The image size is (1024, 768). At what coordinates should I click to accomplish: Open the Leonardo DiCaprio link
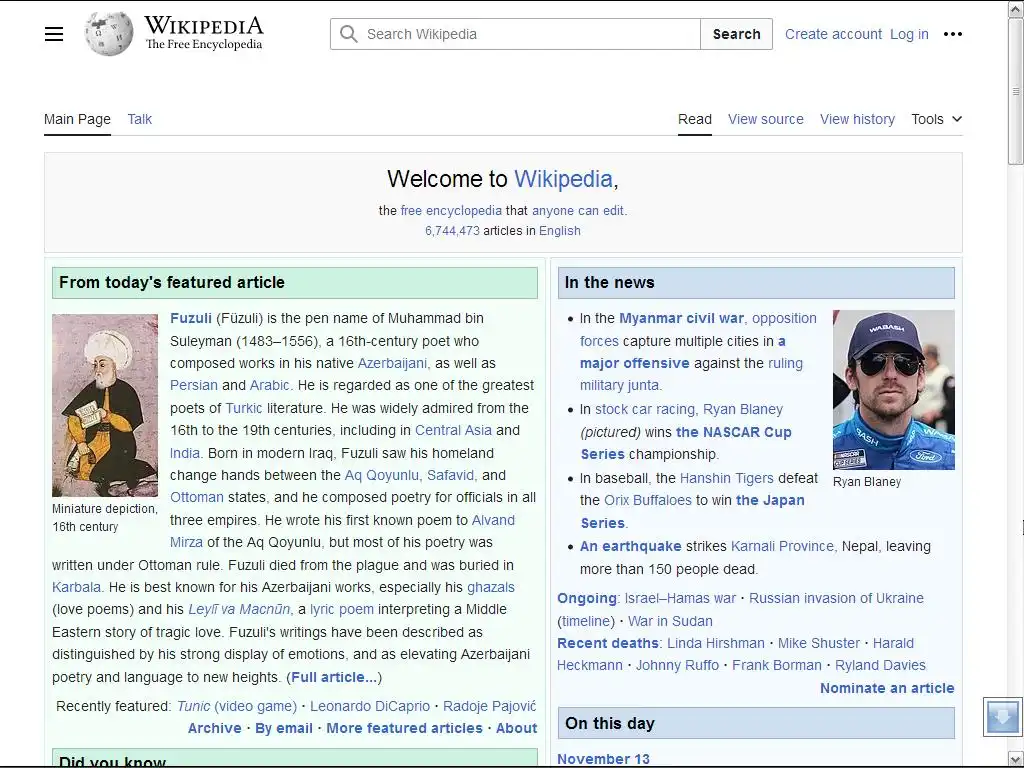coord(370,706)
